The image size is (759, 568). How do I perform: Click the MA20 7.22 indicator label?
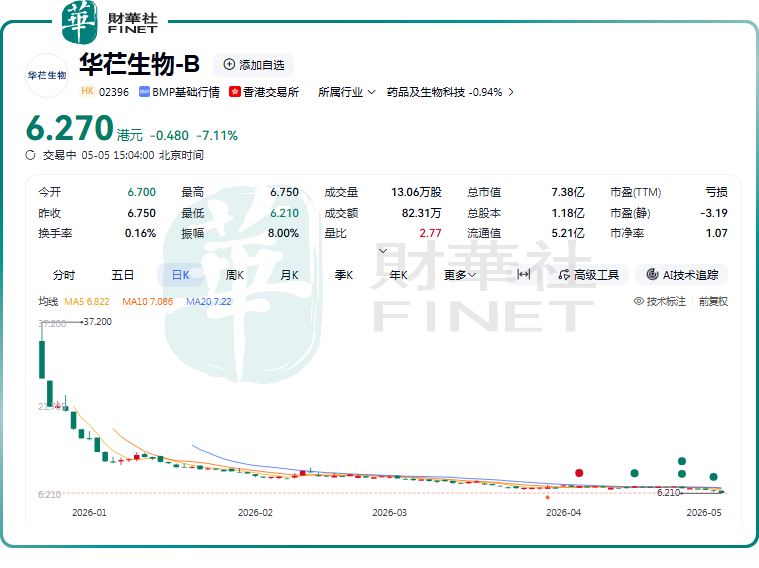click(209, 301)
